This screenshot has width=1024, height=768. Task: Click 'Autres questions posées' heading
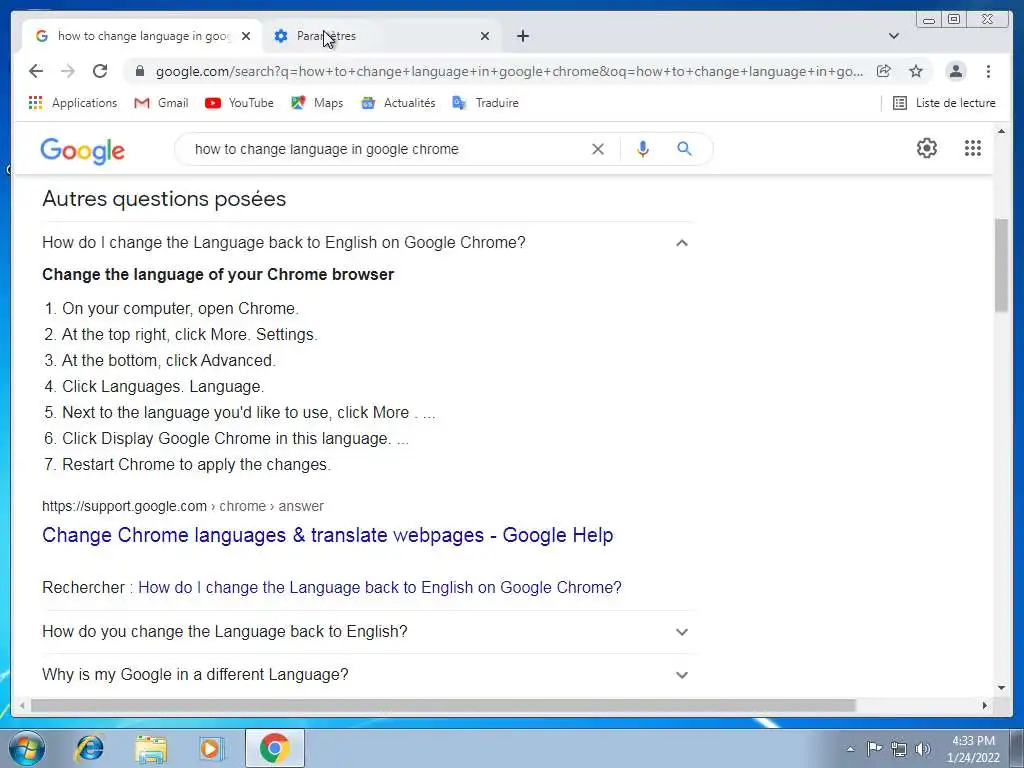[x=164, y=199]
